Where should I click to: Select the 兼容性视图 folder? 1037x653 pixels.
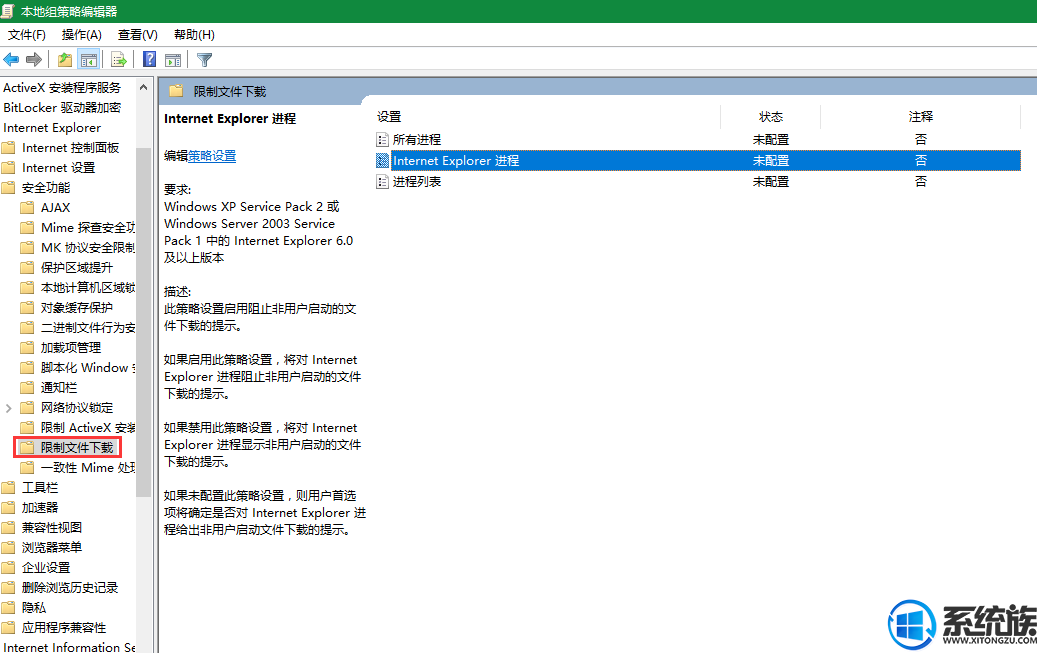point(42,527)
